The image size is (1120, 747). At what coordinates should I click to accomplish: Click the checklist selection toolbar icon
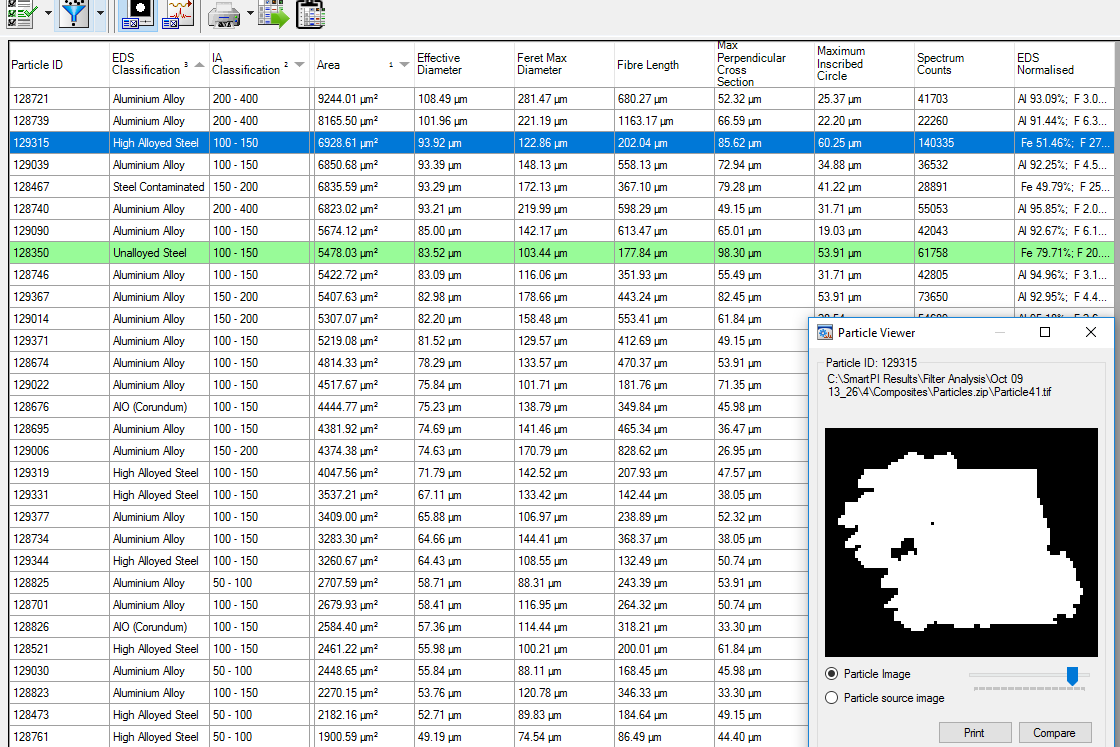coord(21,13)
